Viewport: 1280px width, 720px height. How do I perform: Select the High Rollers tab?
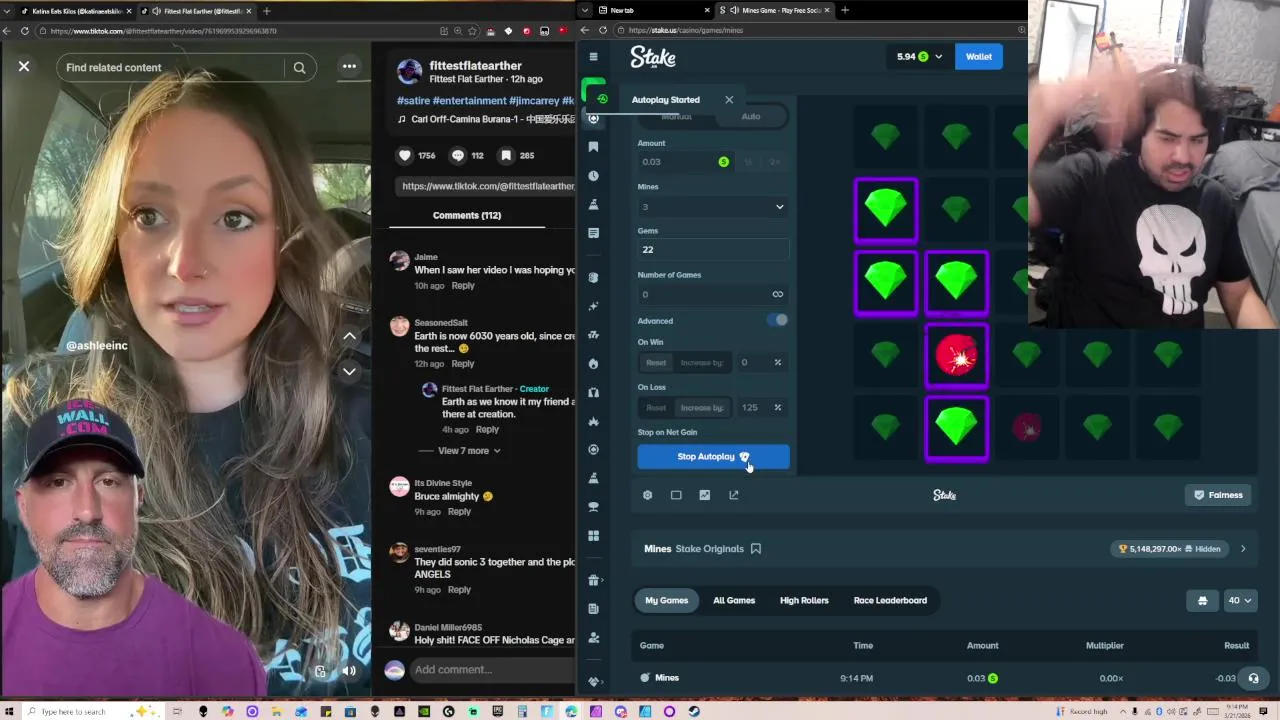[x=804, y=601]
